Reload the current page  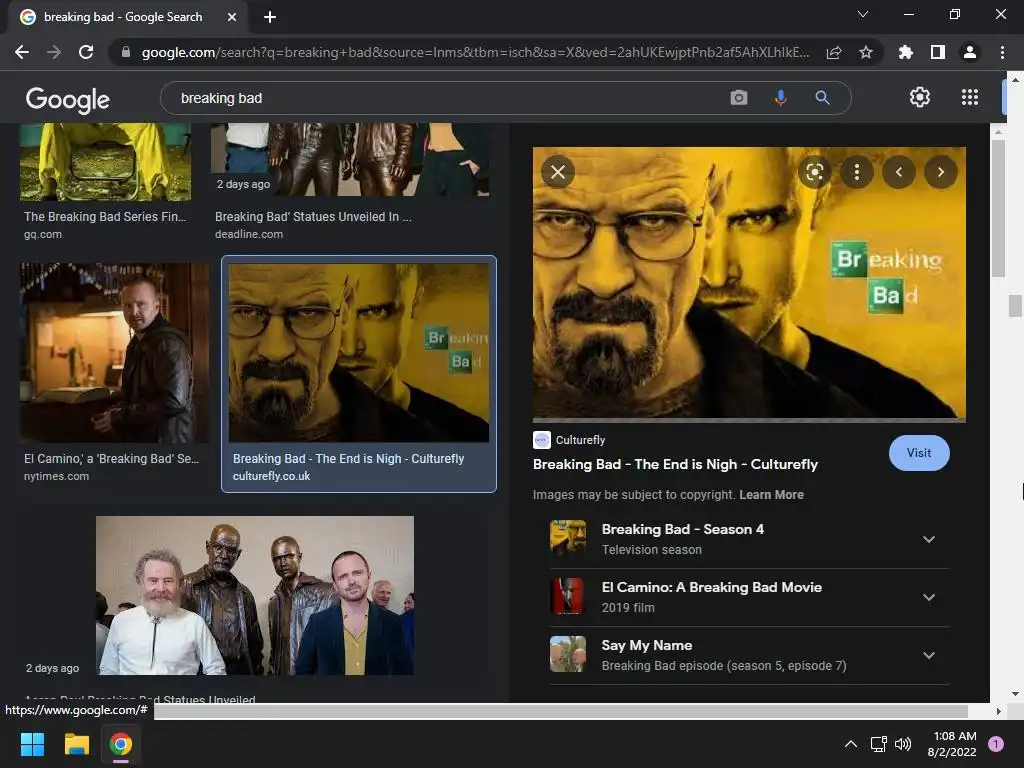tap(86, 52)
